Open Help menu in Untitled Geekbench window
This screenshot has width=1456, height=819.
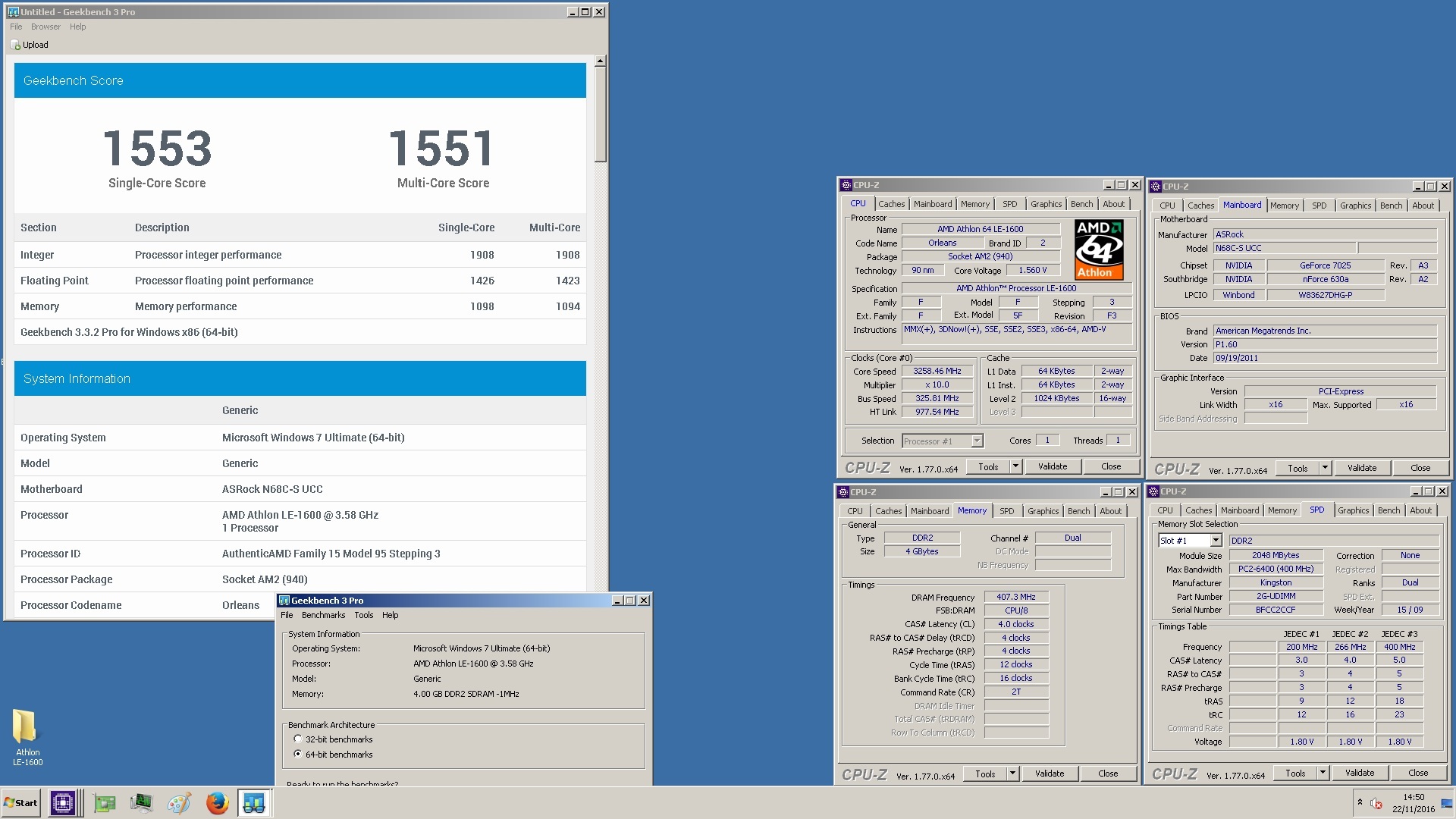[78, 27]
